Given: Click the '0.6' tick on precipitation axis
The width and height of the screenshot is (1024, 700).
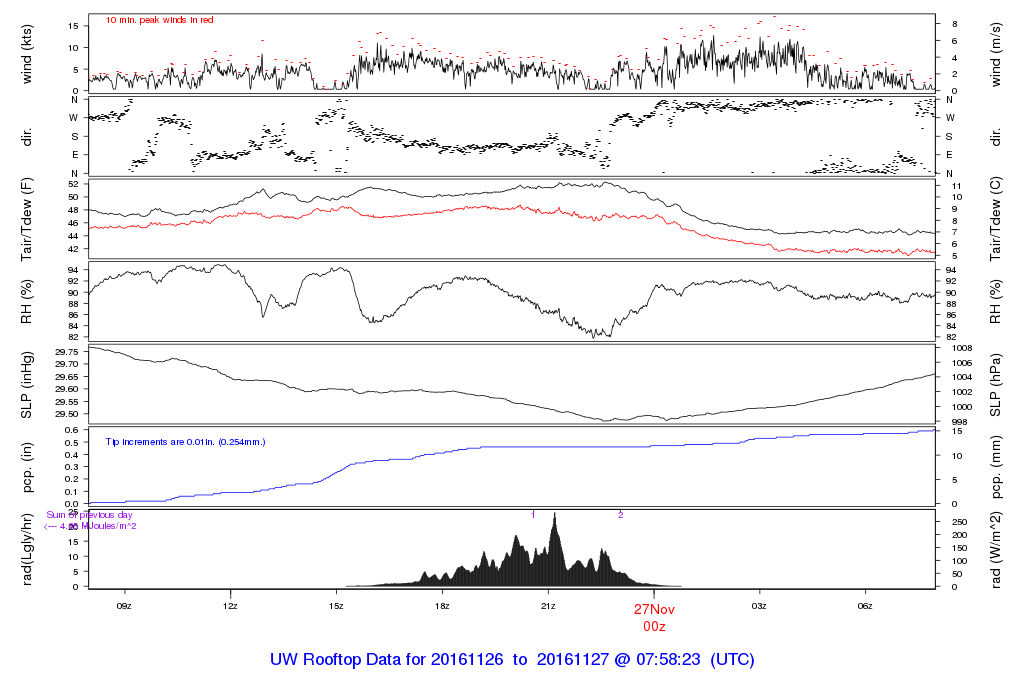Looking at the screenshot, I should tap(72, 430).
